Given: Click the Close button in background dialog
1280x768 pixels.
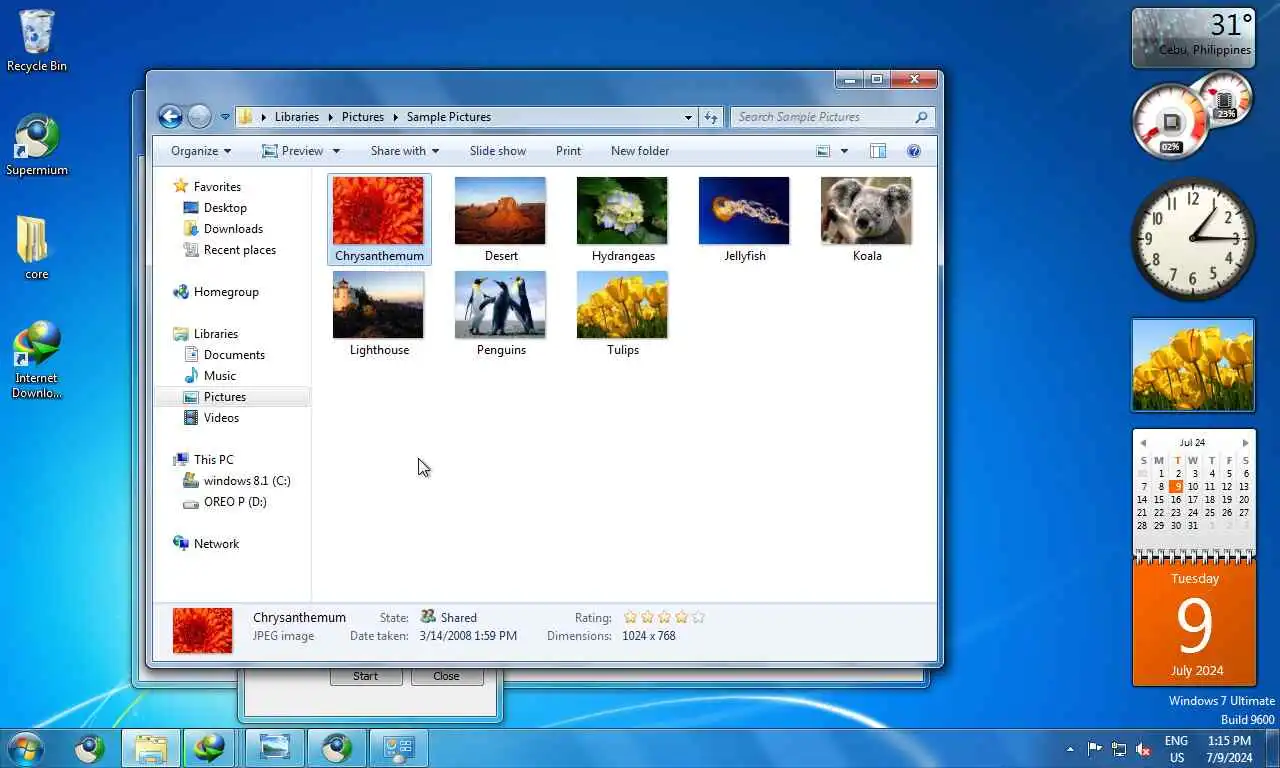Looking at the screenshot, I should pyautogui.click(x=446, y=676).
